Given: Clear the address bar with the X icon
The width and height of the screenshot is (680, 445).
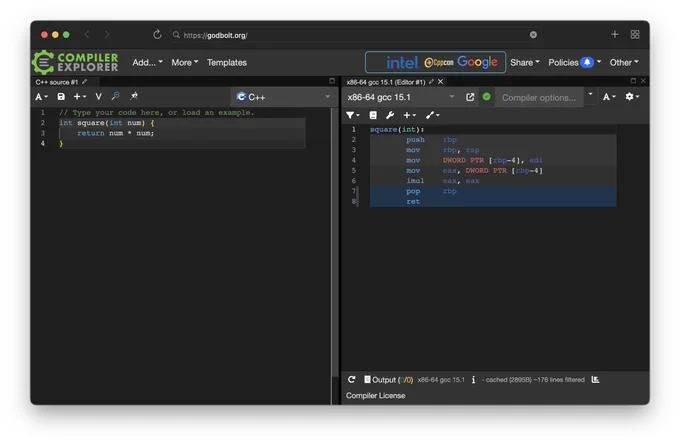Looking at the screenshot, I should point(533,35).
